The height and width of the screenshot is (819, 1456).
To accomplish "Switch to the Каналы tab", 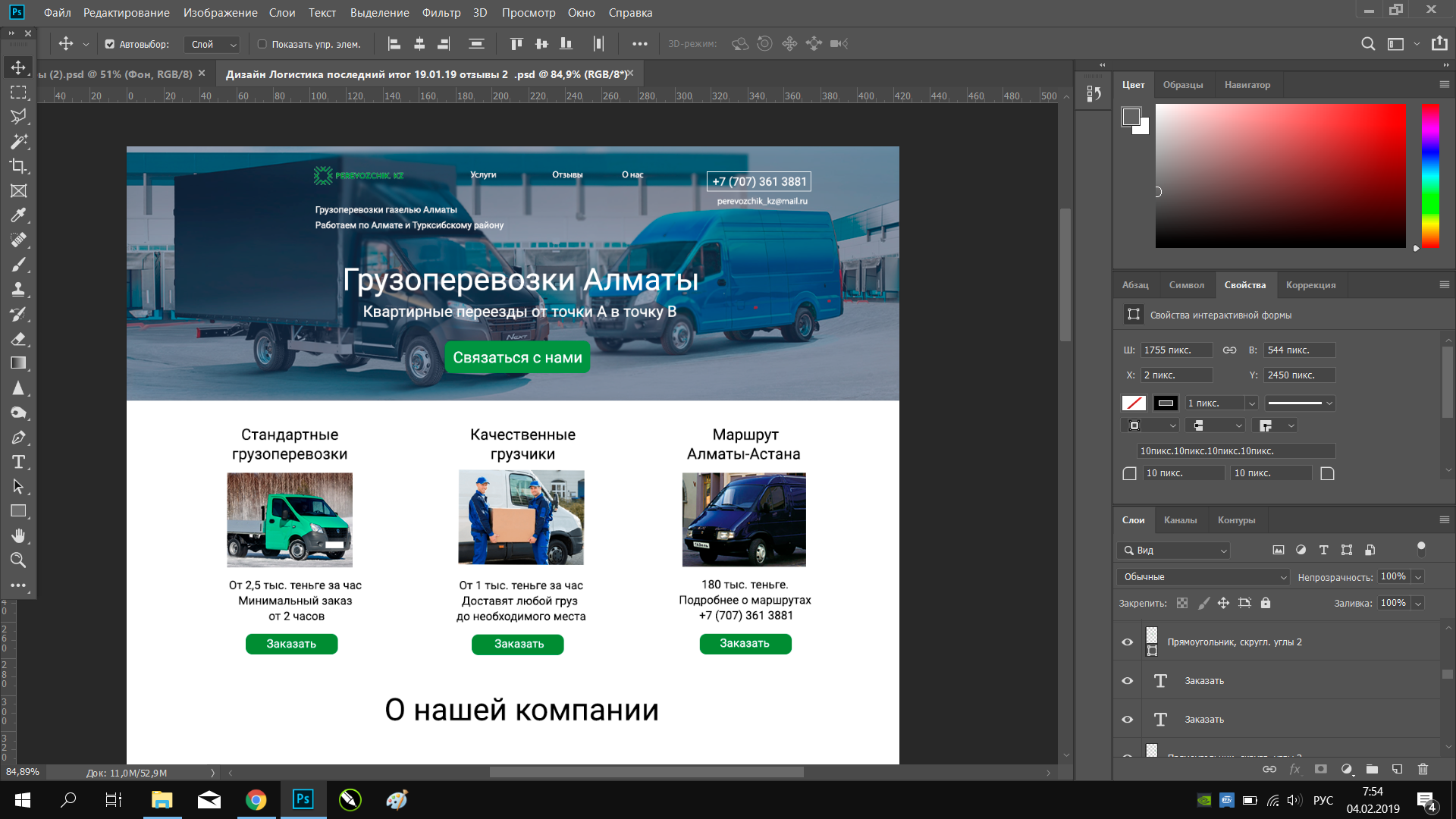I will (x=1180, y=520).
